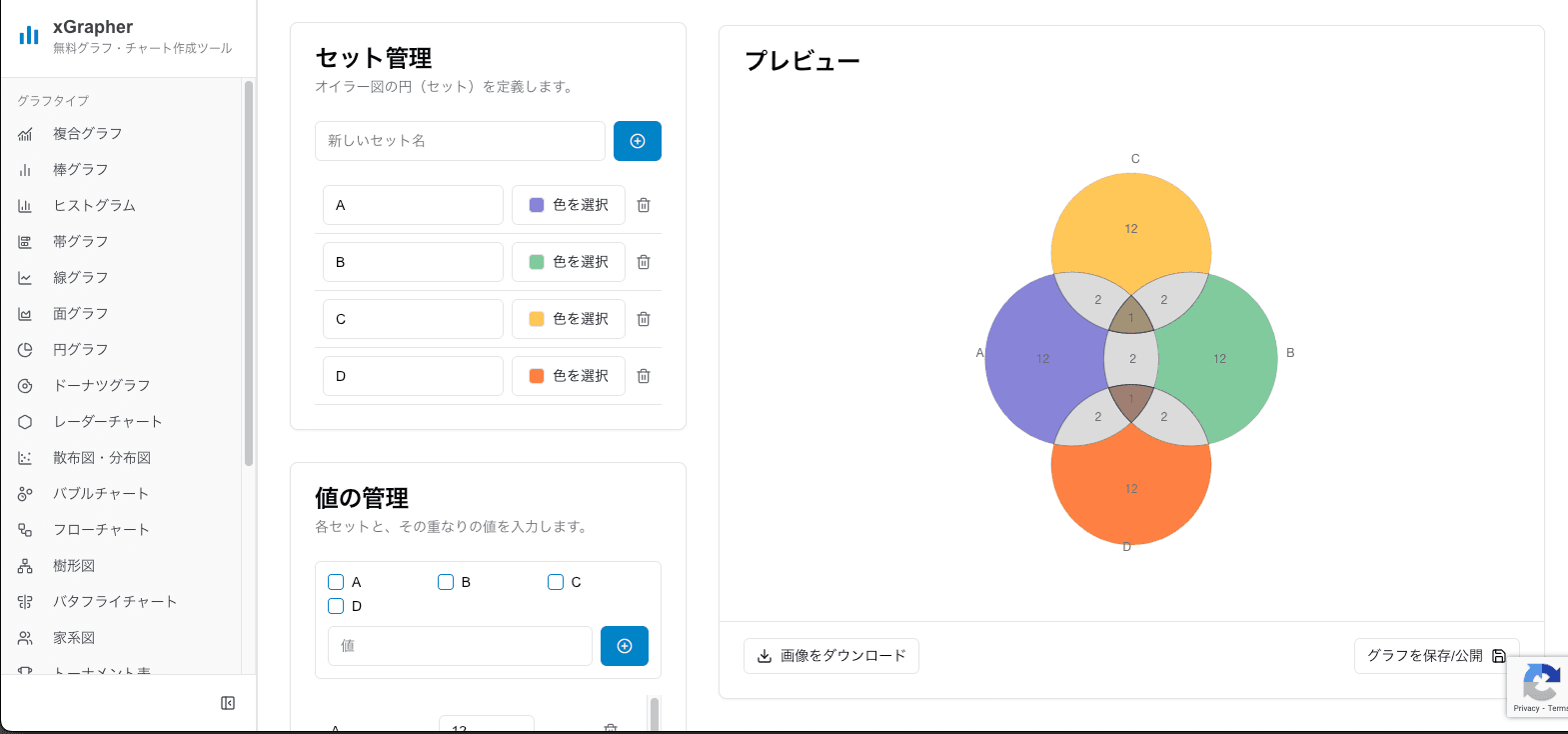Open 複合グラフ menu item label
This screenshot has width=1568, height=734.
click(x=88, y=134)
